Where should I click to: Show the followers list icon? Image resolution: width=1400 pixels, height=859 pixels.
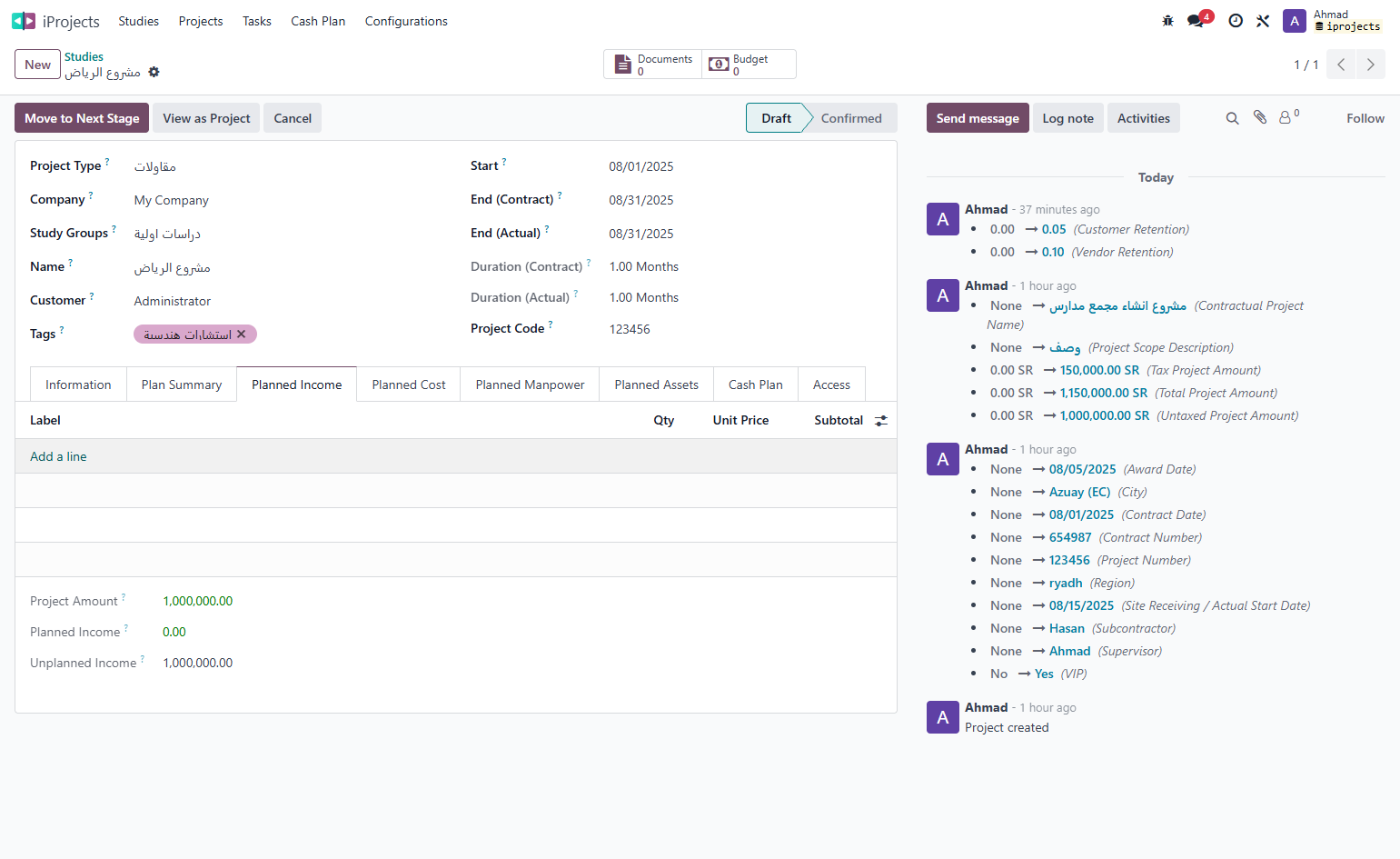[x=1288, y=117]
